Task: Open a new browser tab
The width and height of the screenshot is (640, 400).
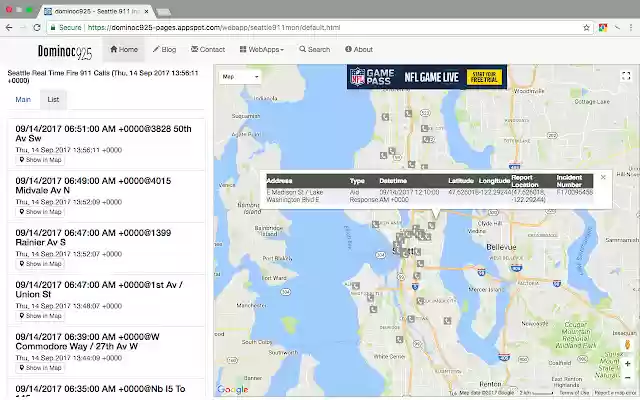Action: (x=163, y=12)
